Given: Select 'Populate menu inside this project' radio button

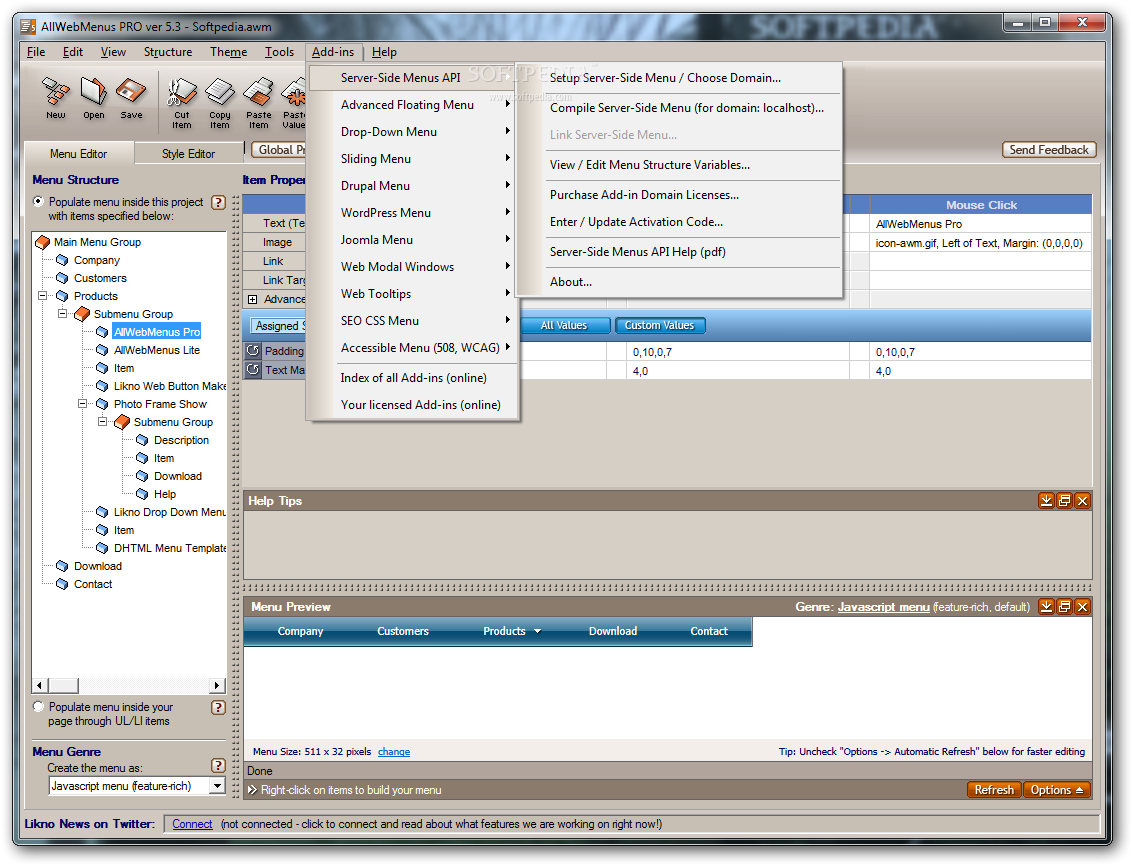Looking at the screenshot, I should [38, 202].
